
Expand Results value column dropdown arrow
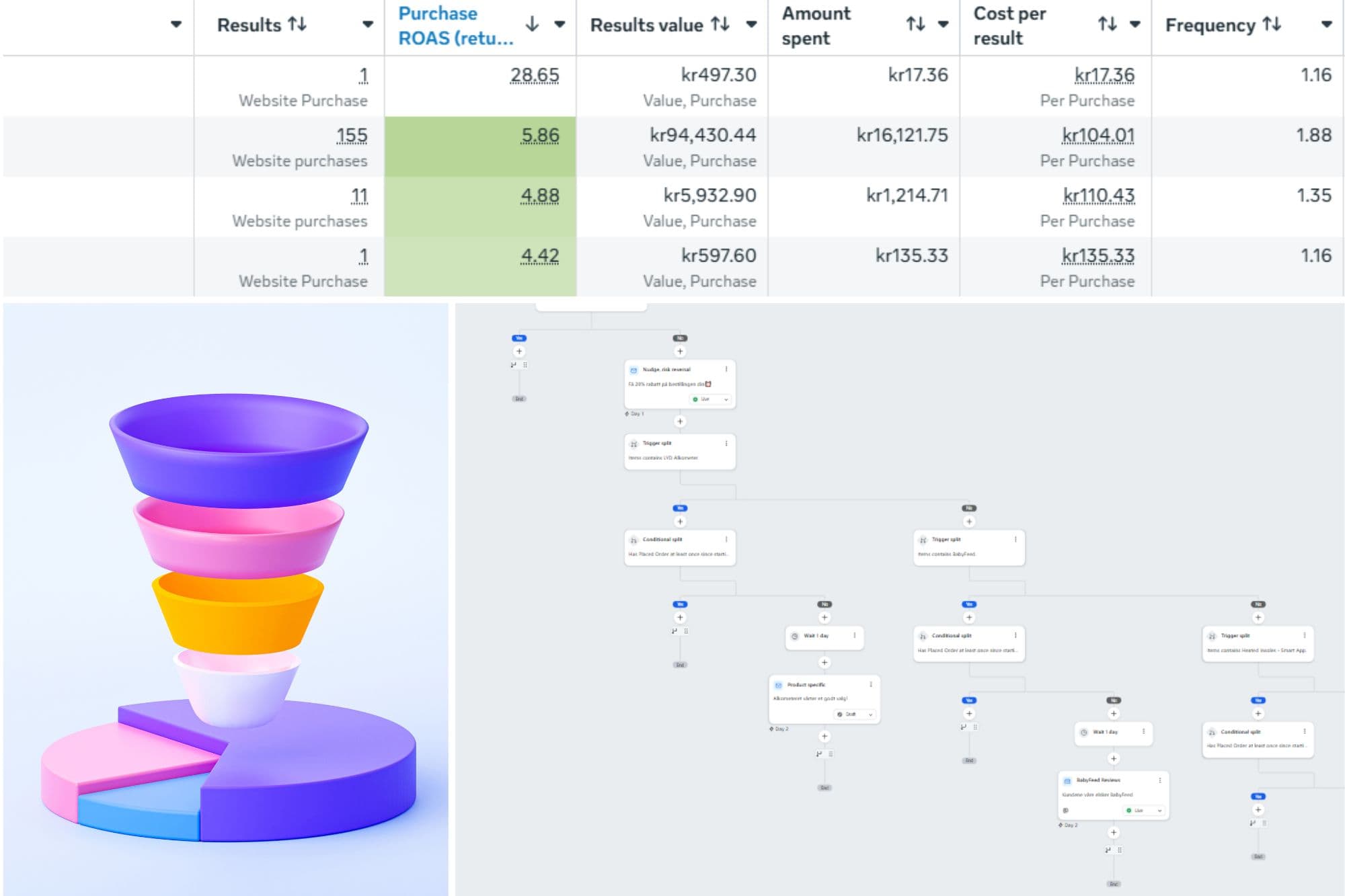[x=751, y=25]
